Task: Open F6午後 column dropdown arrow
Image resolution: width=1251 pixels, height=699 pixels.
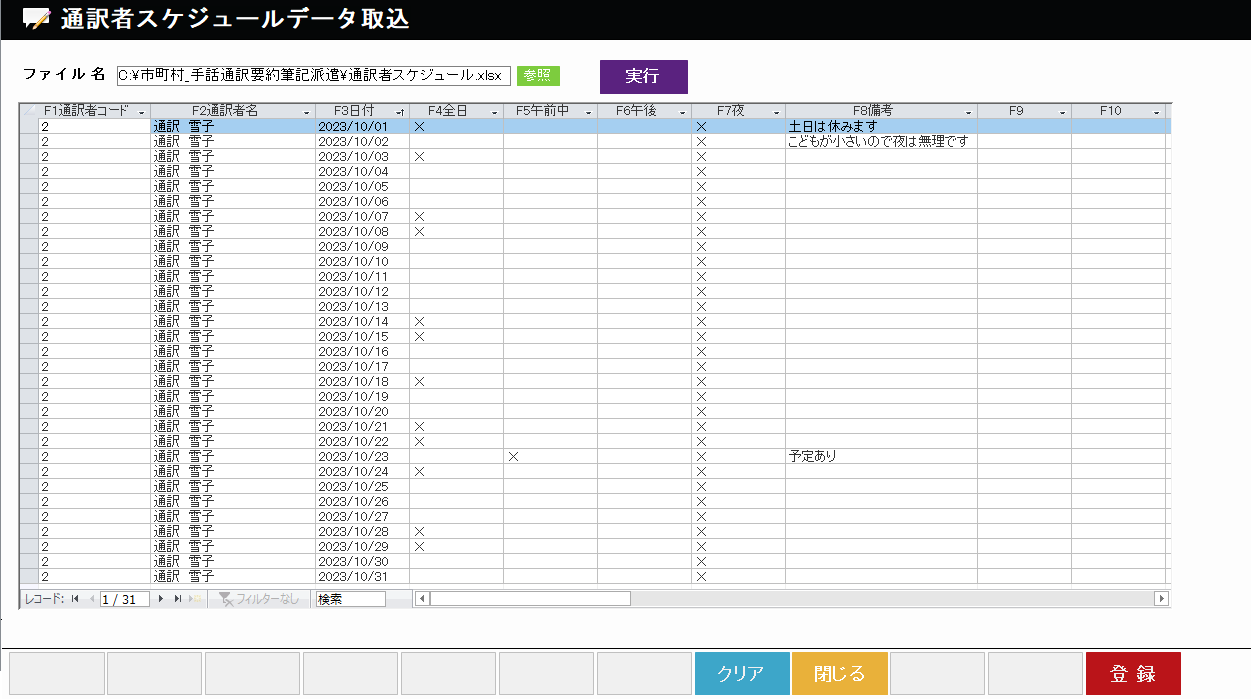Action: point(682,112)
